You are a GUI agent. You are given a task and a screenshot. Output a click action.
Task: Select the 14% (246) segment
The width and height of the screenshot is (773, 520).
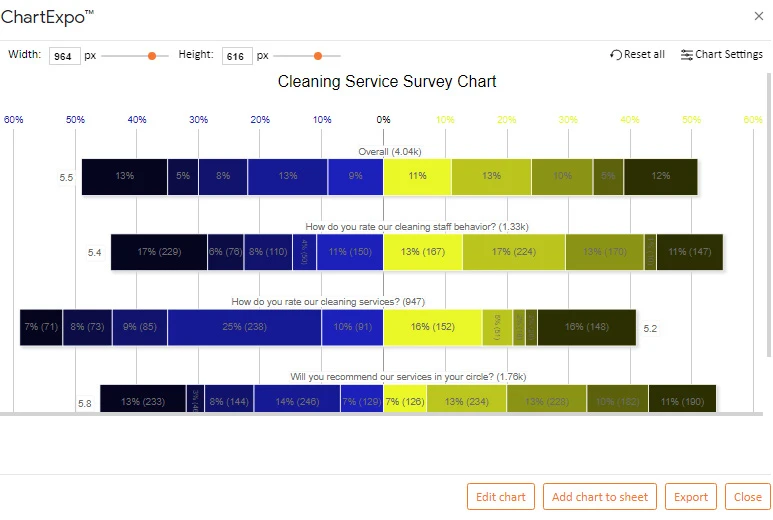point(297,399)
